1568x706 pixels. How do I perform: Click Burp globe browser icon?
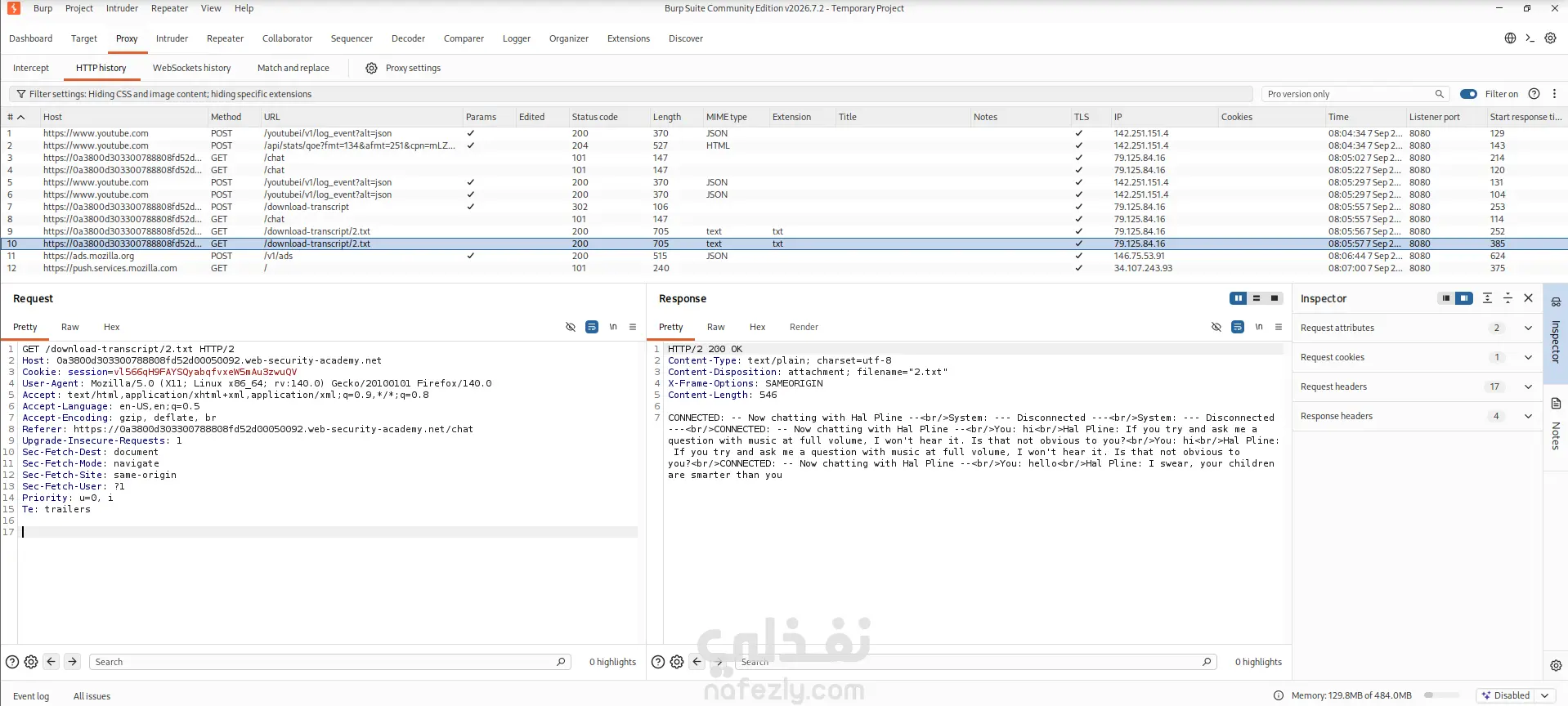coord(1510,38)
